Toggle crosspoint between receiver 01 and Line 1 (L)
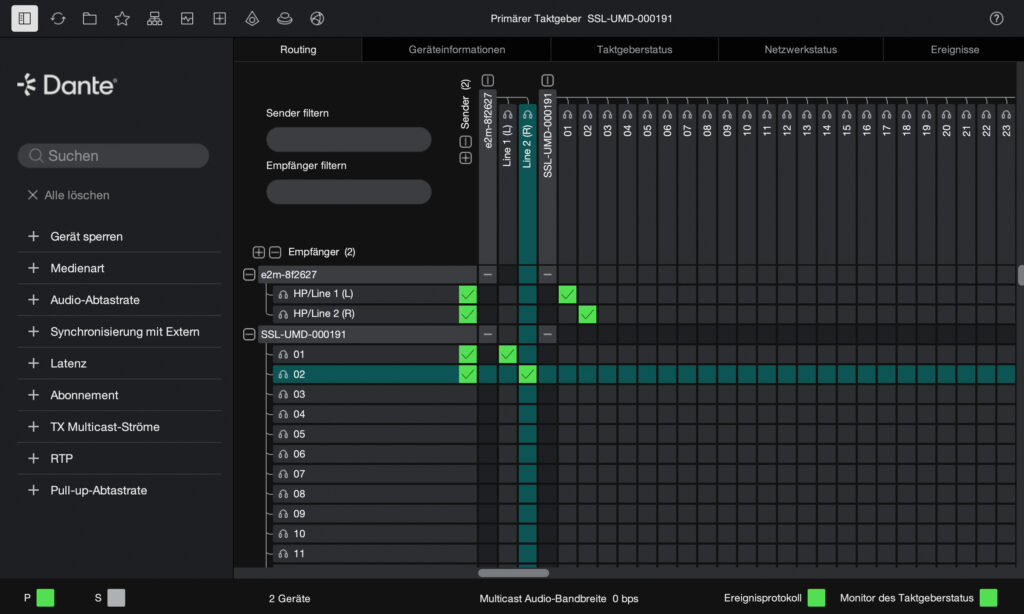The image size is (1024, 614). pyautogui.click(x=507, y=354)
